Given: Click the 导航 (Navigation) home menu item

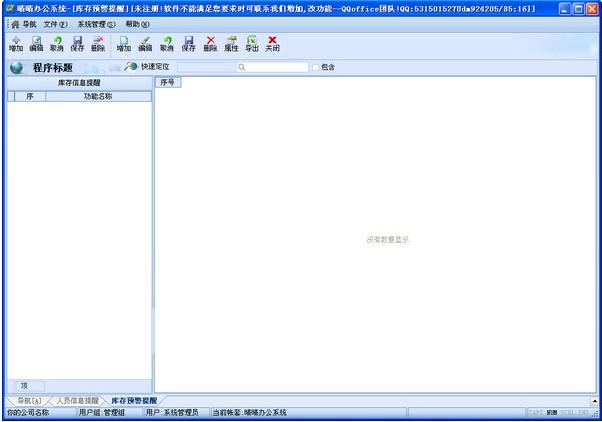Looking at the screenshot, I should (x=23, y=23).
